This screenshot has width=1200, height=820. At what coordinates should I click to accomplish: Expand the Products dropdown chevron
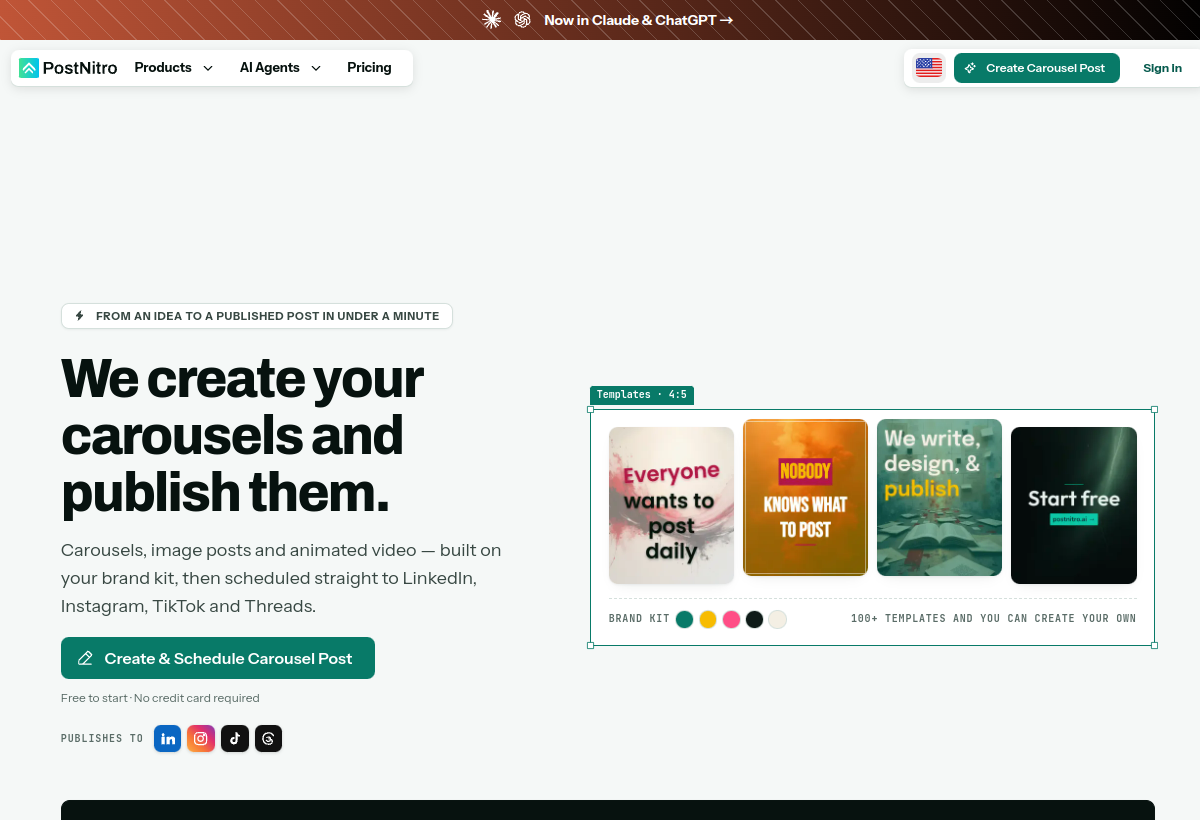tap(208, 68)
